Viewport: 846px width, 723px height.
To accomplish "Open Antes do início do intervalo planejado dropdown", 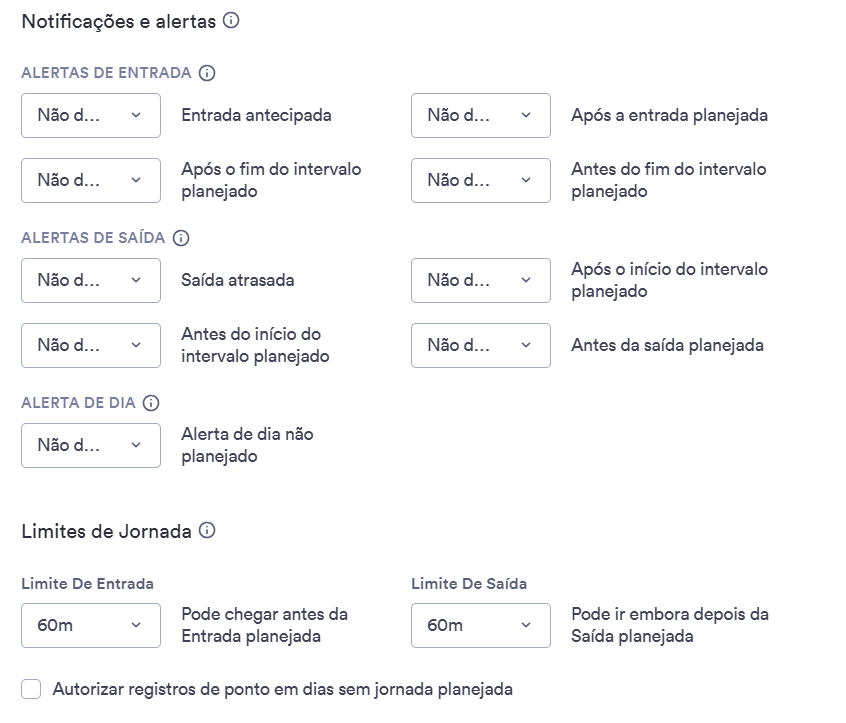I will 91,345.
